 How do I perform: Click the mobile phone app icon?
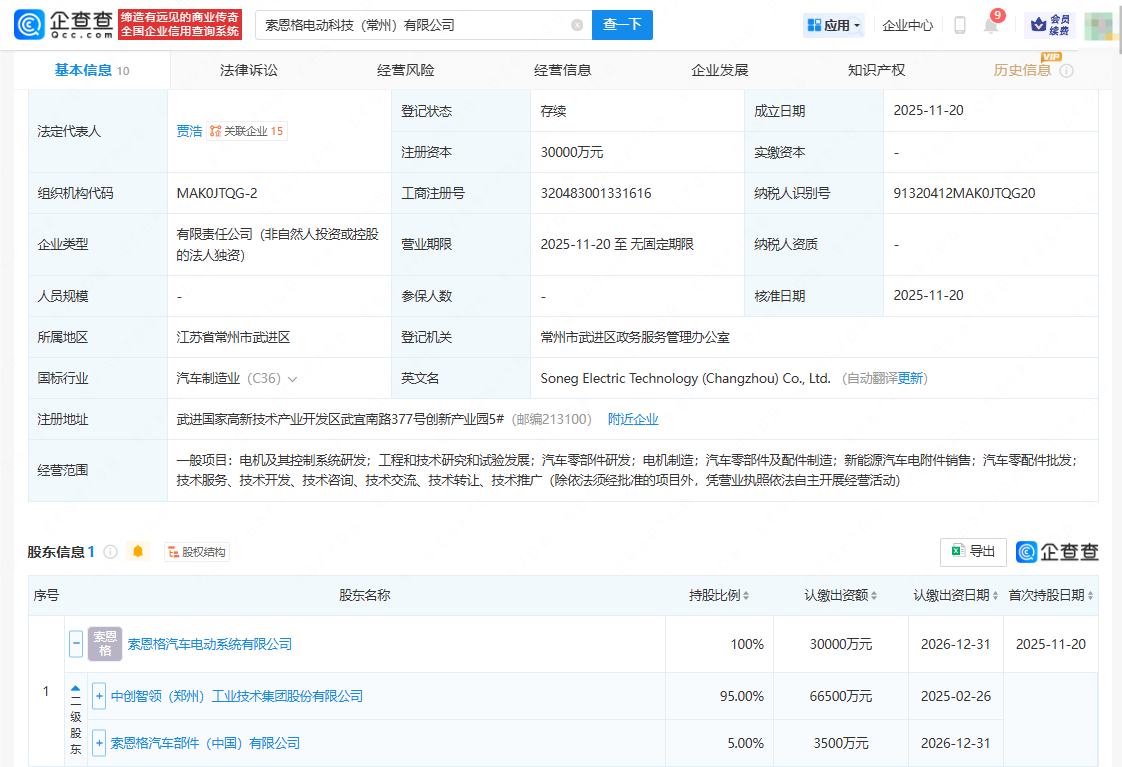point(959,25)
